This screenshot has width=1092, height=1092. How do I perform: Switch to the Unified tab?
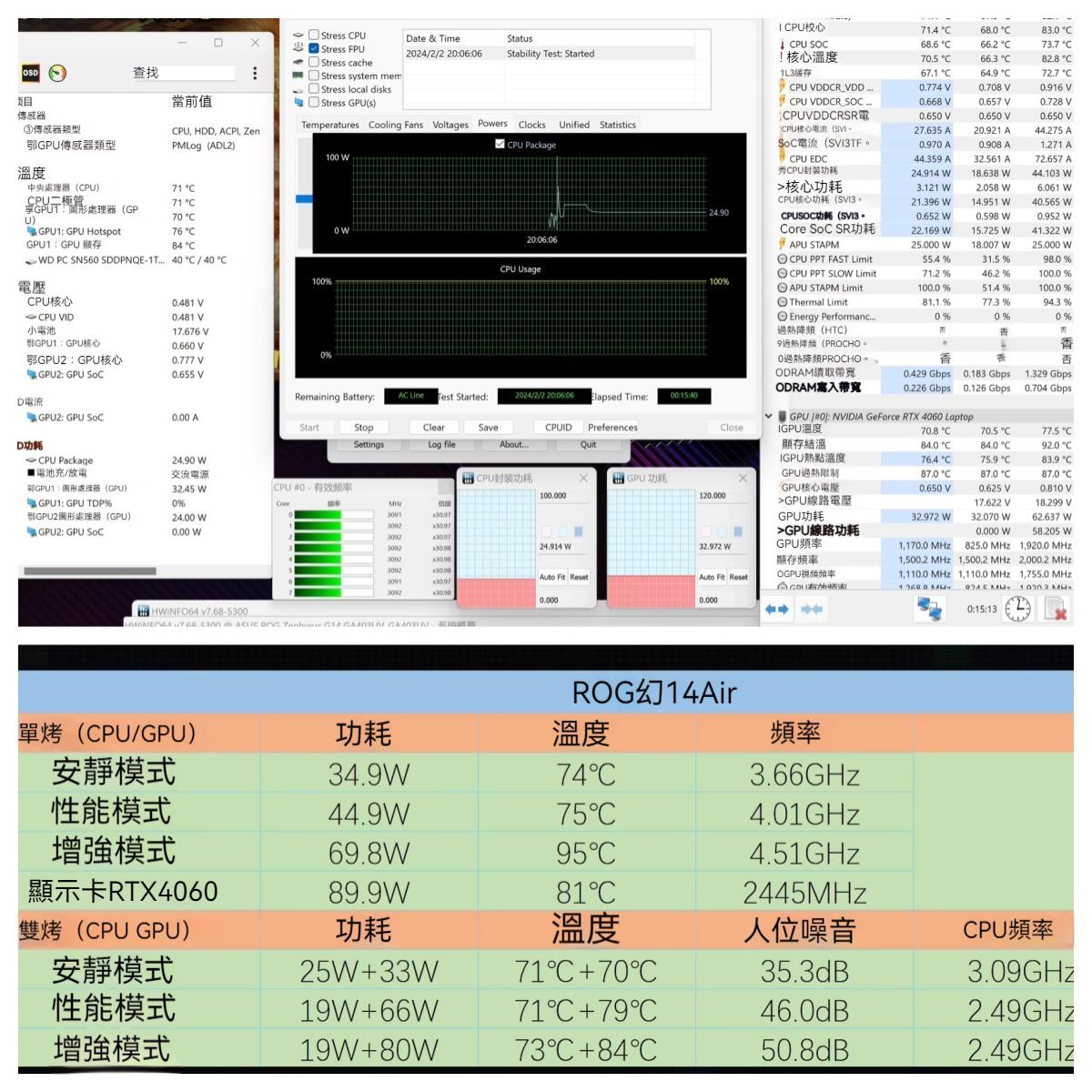(574, 125)
